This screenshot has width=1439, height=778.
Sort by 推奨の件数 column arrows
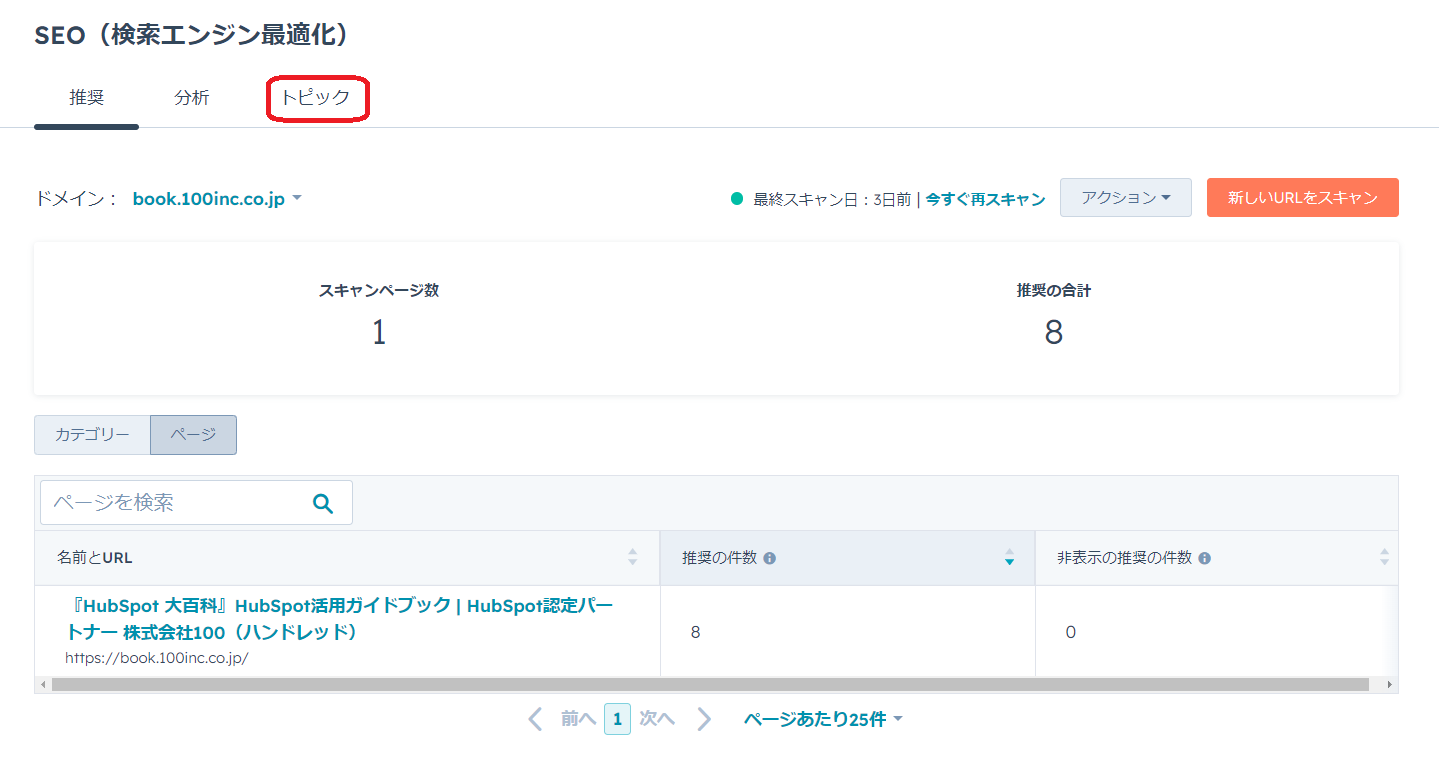click(x=1009, y=557)
